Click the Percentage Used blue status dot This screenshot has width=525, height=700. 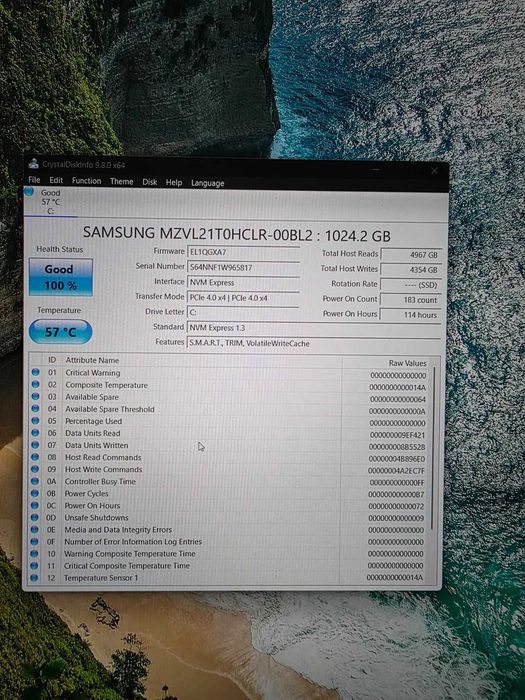(35, 421)
